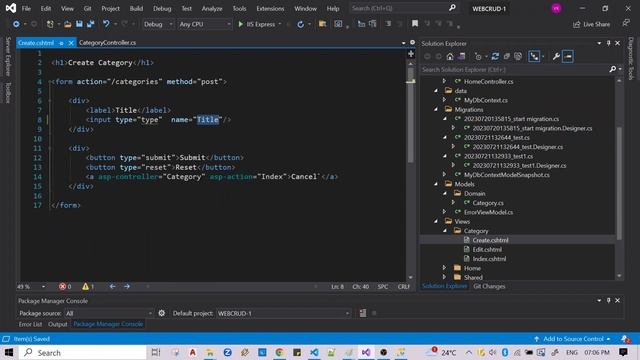Open the Output tab

pyautogui.click(x=58, y=324)
